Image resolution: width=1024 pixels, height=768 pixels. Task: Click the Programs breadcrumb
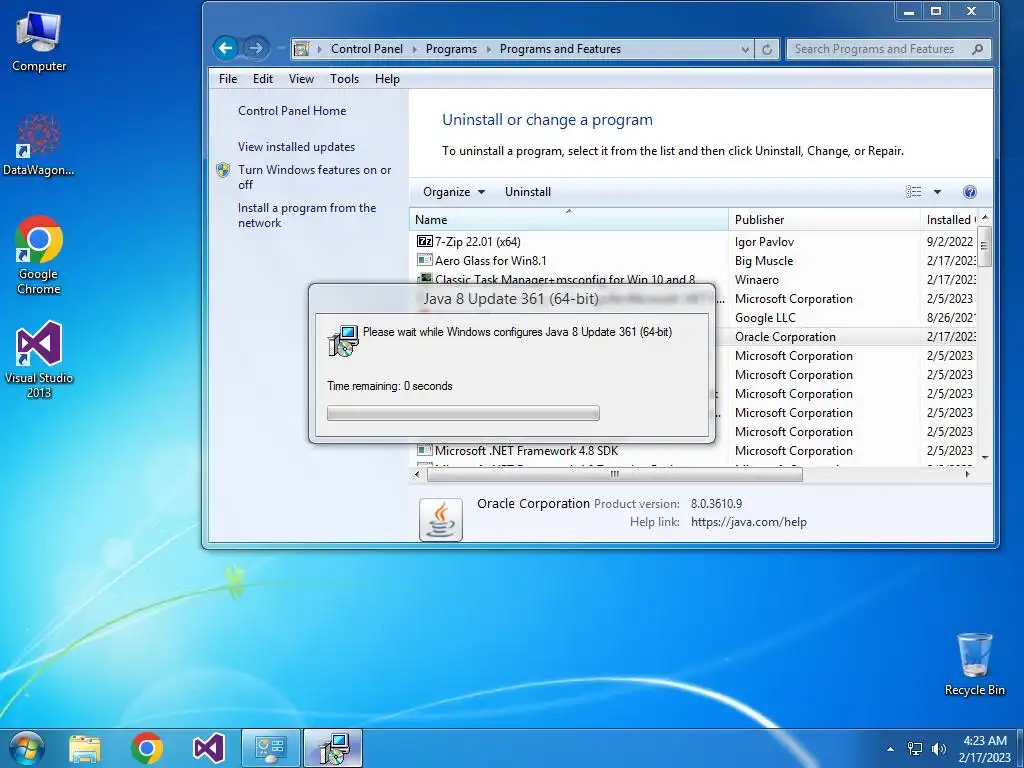tap(451, 49)
